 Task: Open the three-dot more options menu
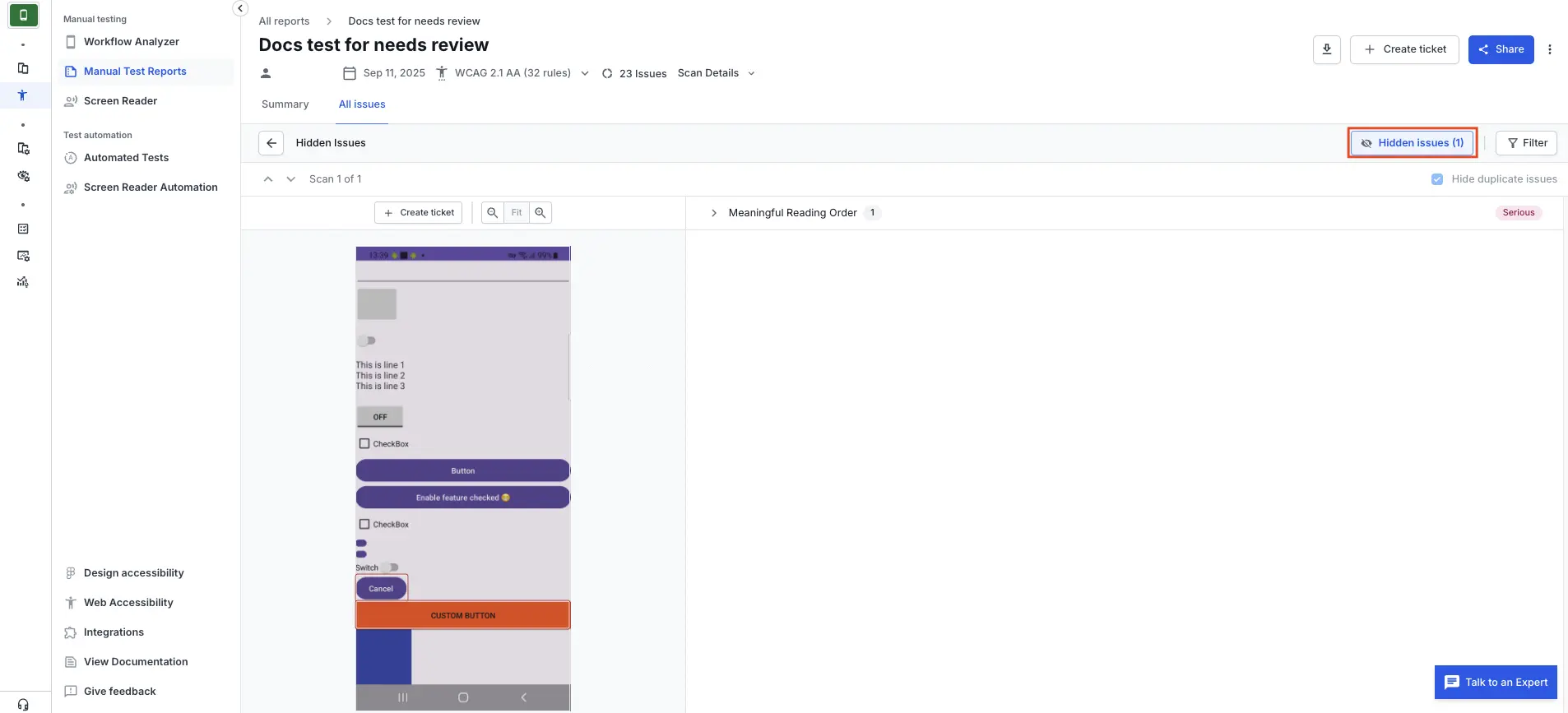coord(1549,49)
